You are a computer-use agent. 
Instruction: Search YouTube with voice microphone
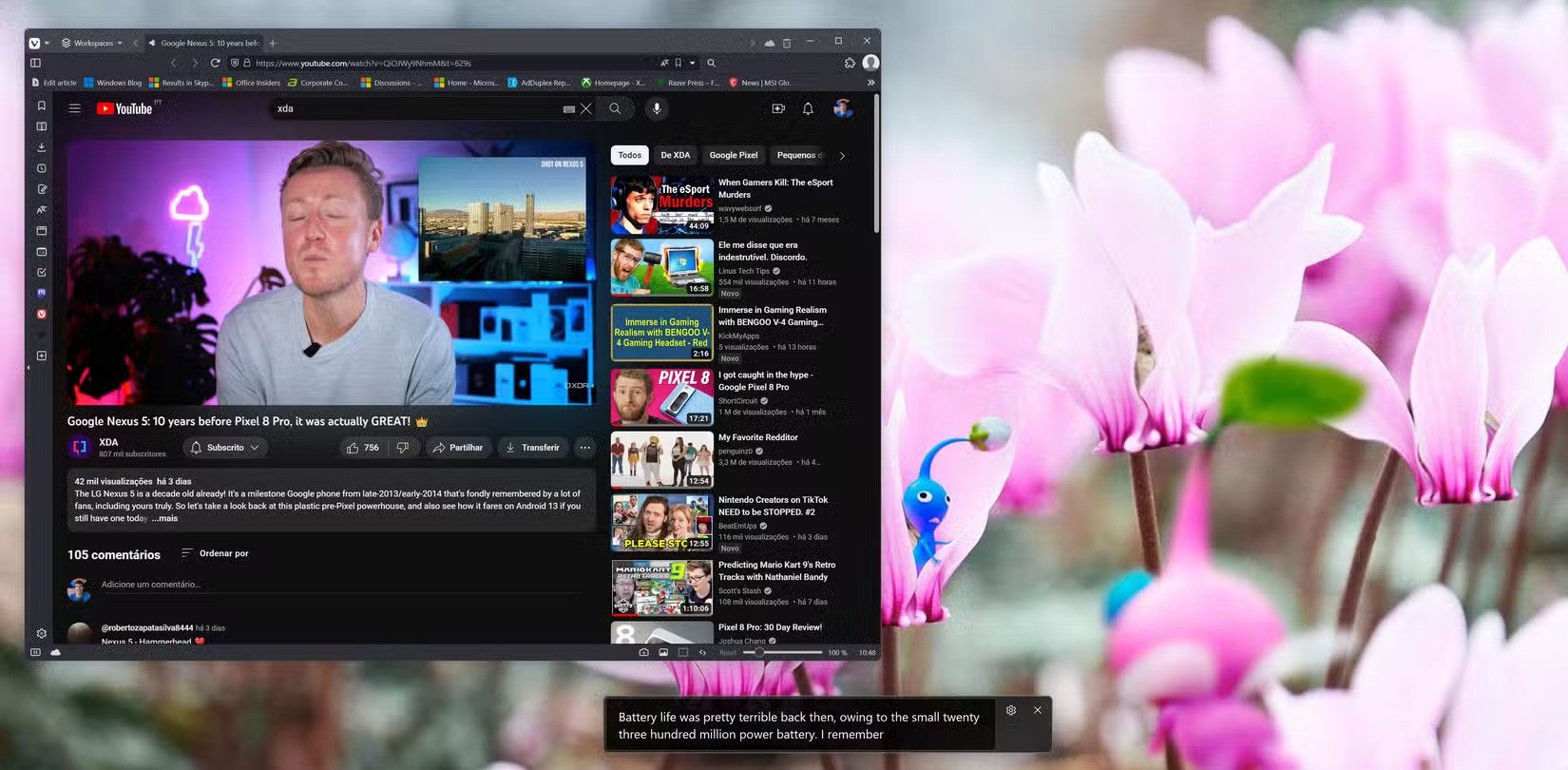pyautogui.click(x=656, y=108)
